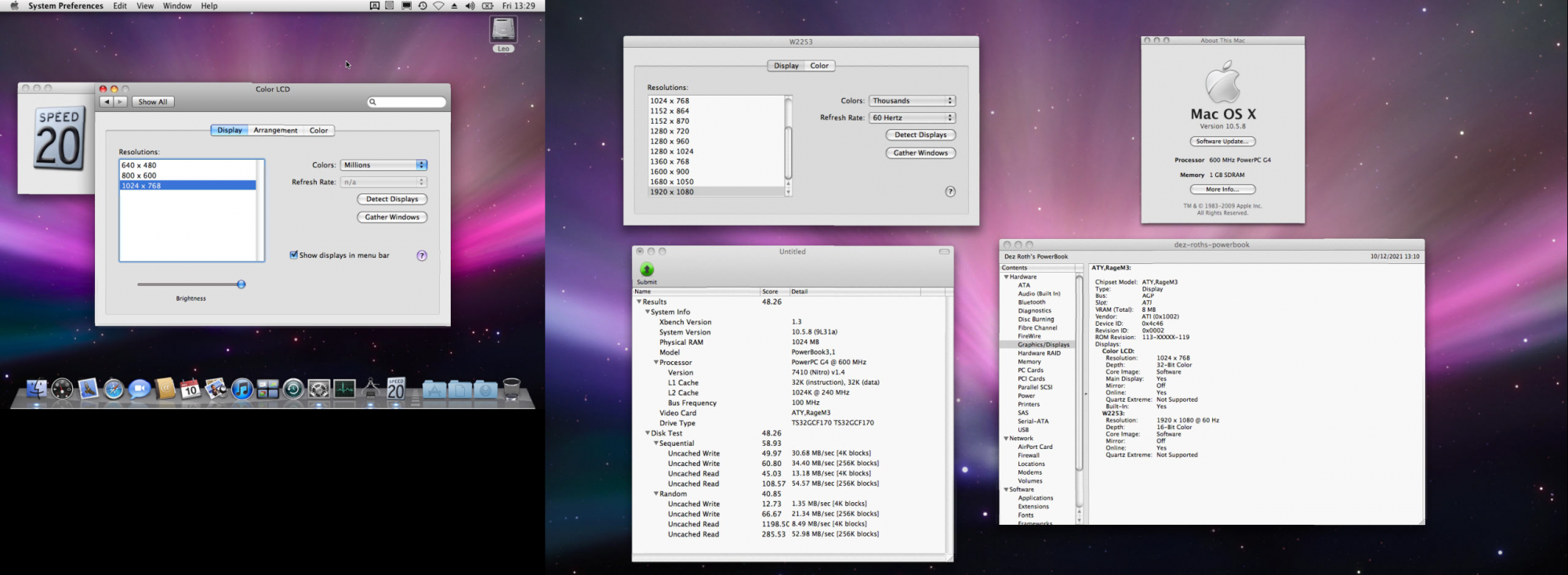Click the back arrow in Color LCD toolbar
Viewport: 1568px width, 575px height.
pos(107,102)
